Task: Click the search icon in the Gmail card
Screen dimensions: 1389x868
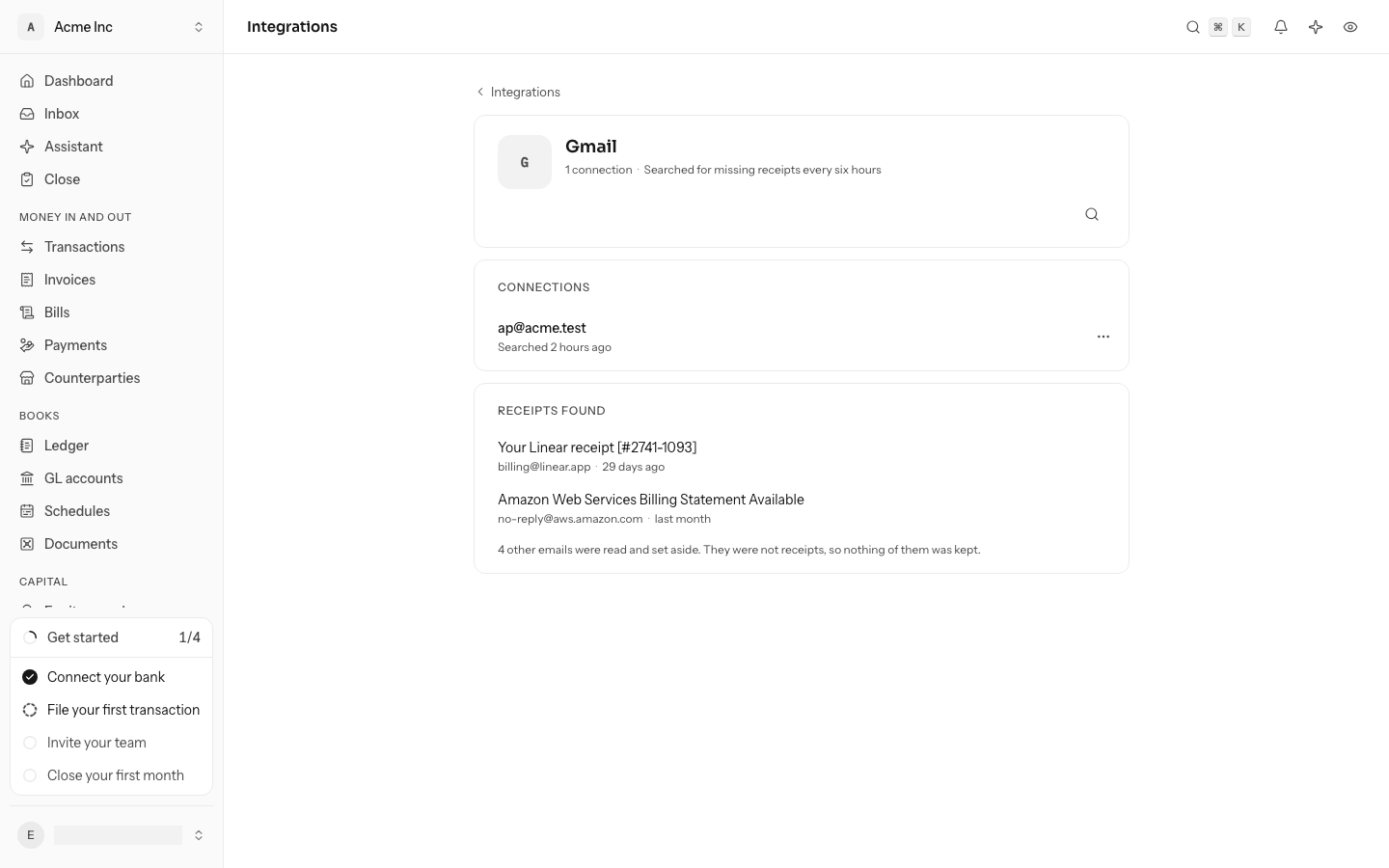Action: click(x=1092, y=214)
